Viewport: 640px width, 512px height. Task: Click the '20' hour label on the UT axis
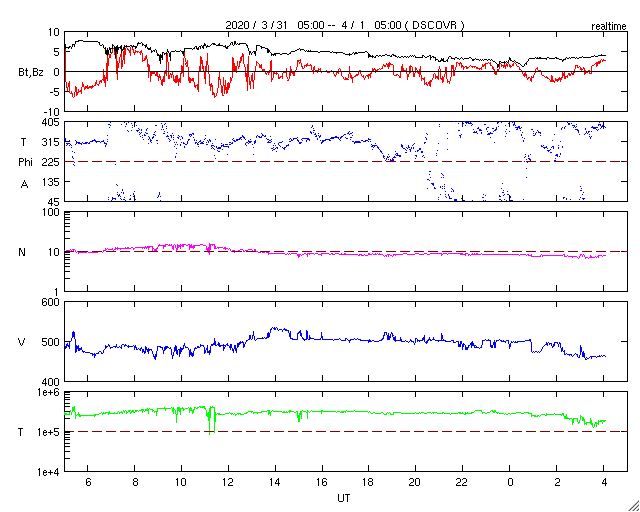pos(416,482)
